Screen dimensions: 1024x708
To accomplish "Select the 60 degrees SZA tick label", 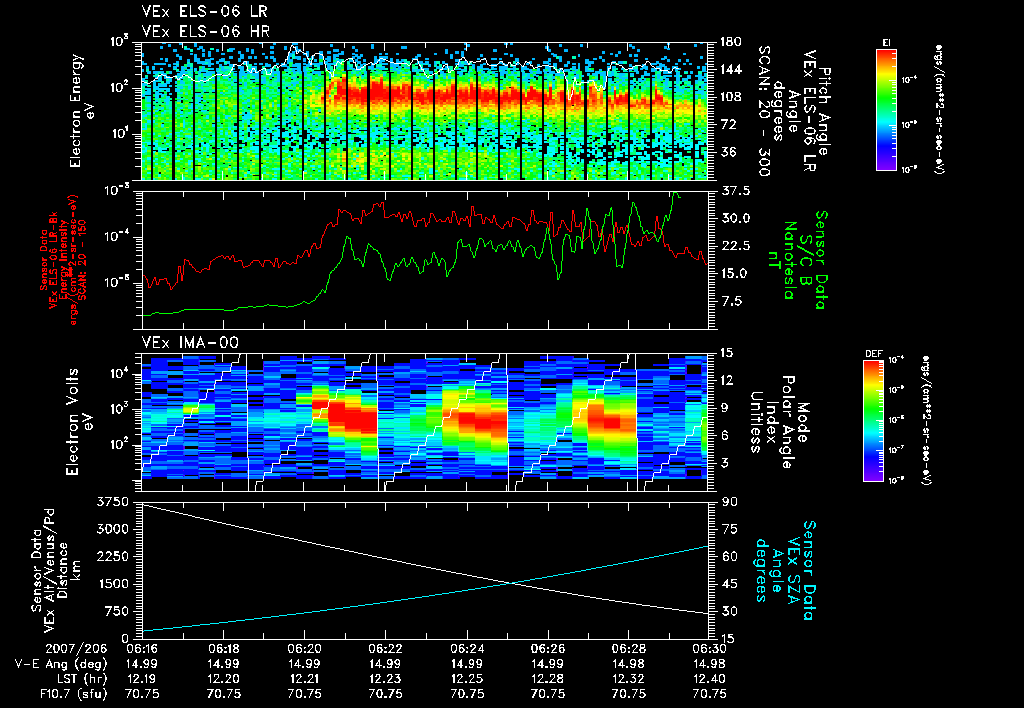I will coord(729,556).
